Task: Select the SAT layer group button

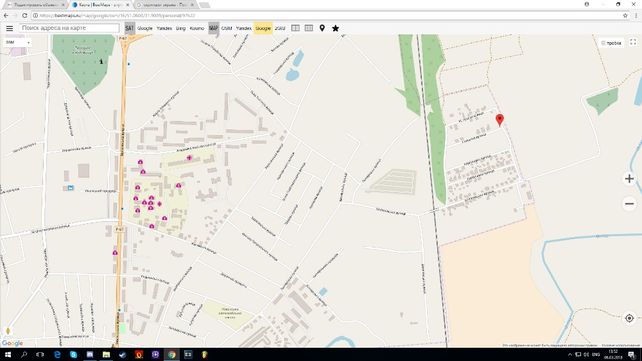Action: [x=129, y=28]
